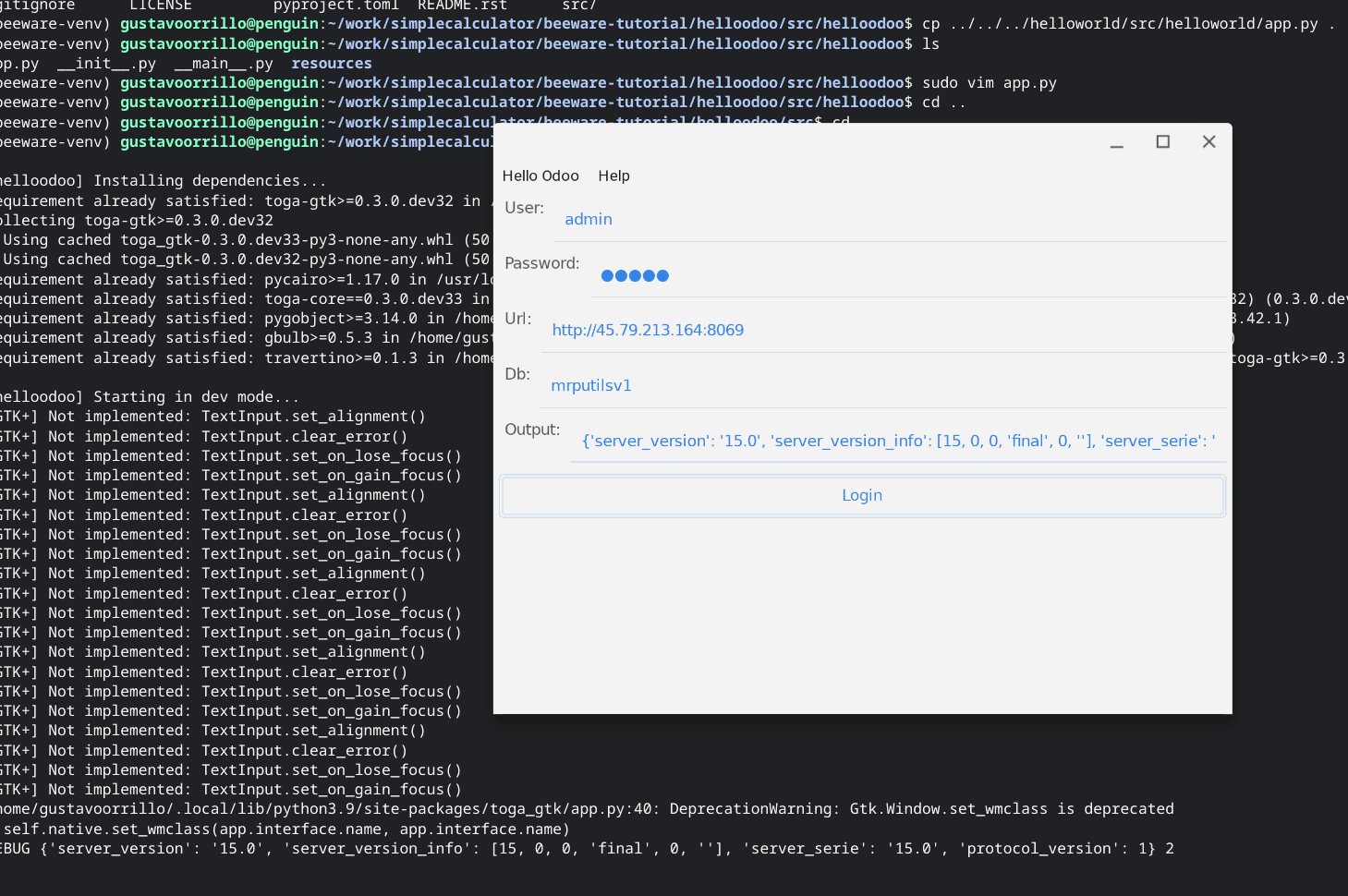
Task: Maximize the Hello Odoo window
Action: pyautogui.click(x=1163, y=141)
